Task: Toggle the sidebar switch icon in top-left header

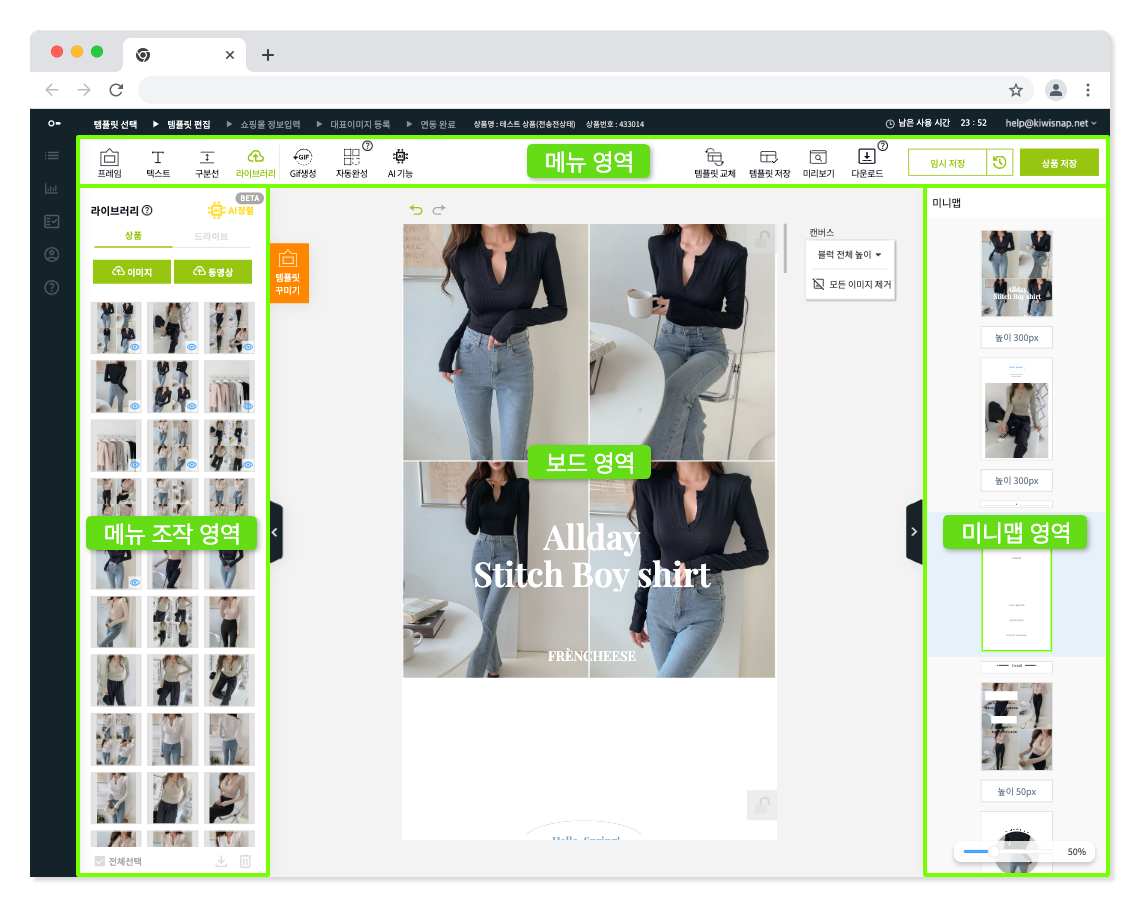Action: pyautogui.click(x=54, y=123)
